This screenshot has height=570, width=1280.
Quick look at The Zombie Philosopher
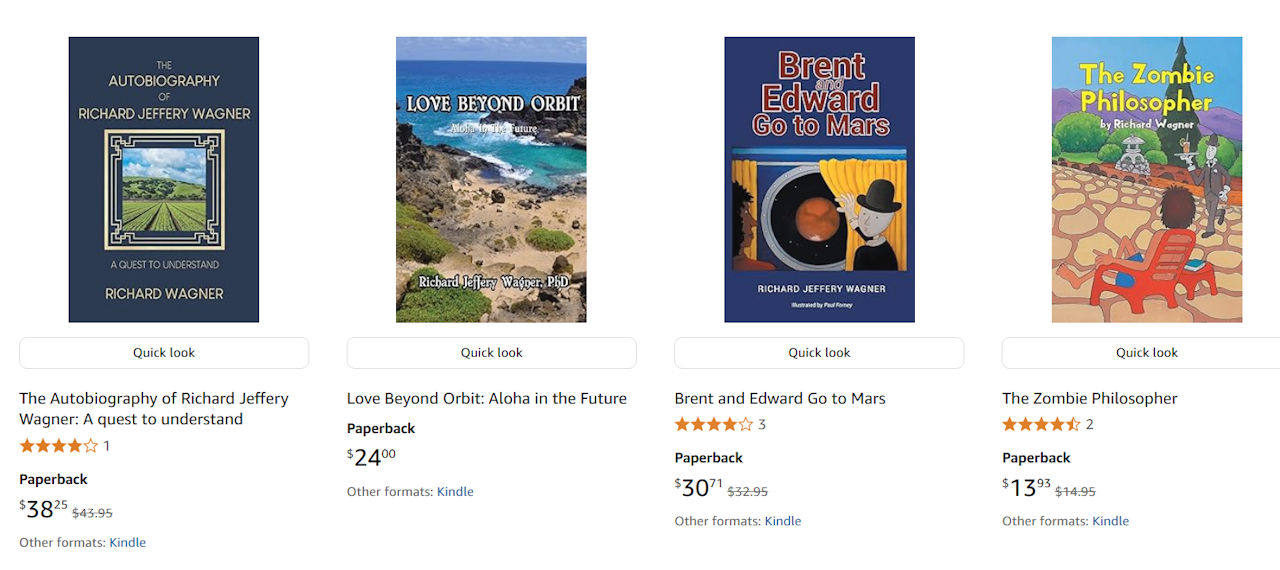(x=1146, y=353)
